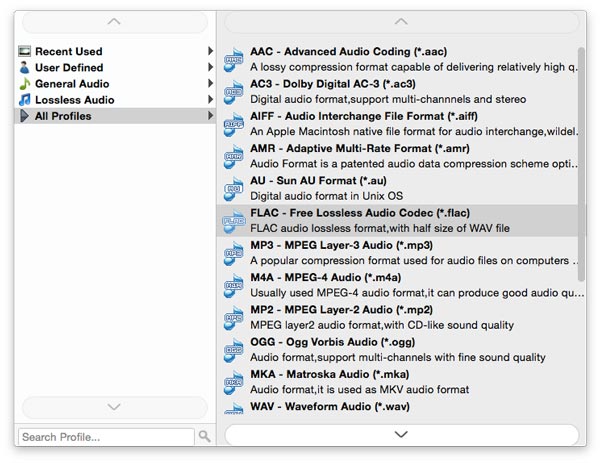Click 'Digital audio format,support multi-channnels and stereo'
This screenshot has height=463, width=600.
[x=388, y=99]
